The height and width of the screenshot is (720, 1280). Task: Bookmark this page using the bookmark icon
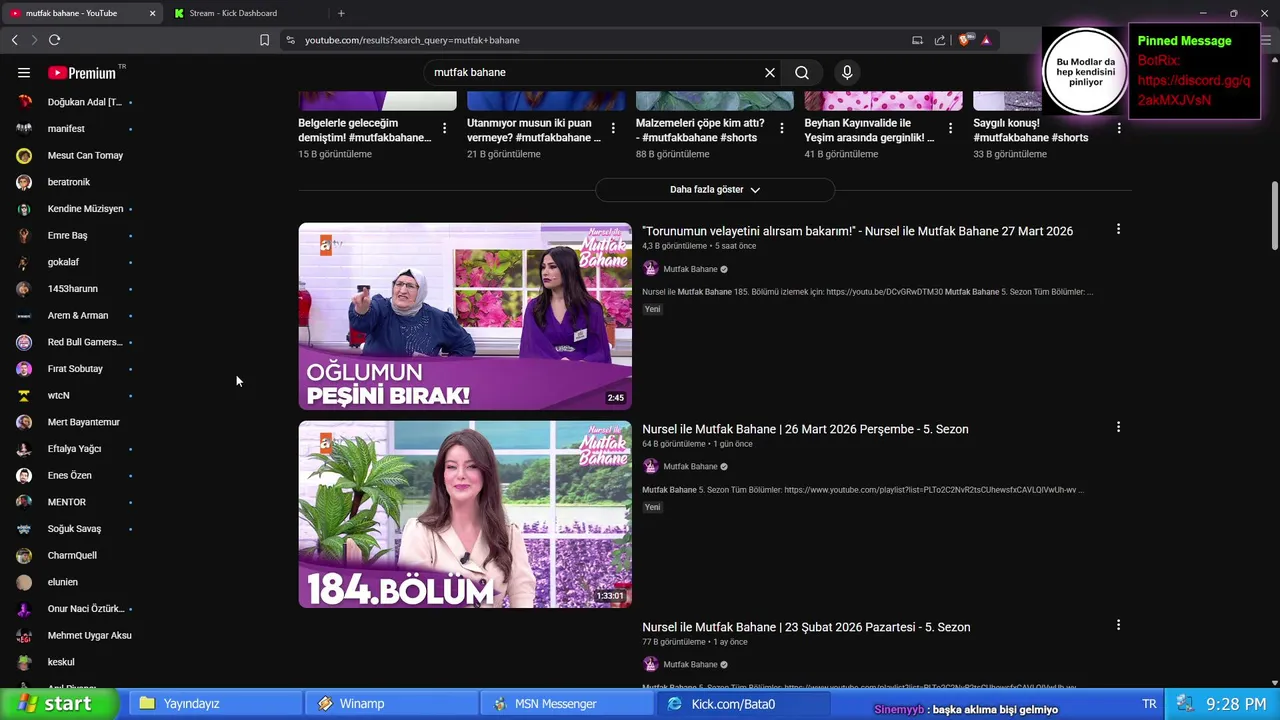[x=264, y=40]
